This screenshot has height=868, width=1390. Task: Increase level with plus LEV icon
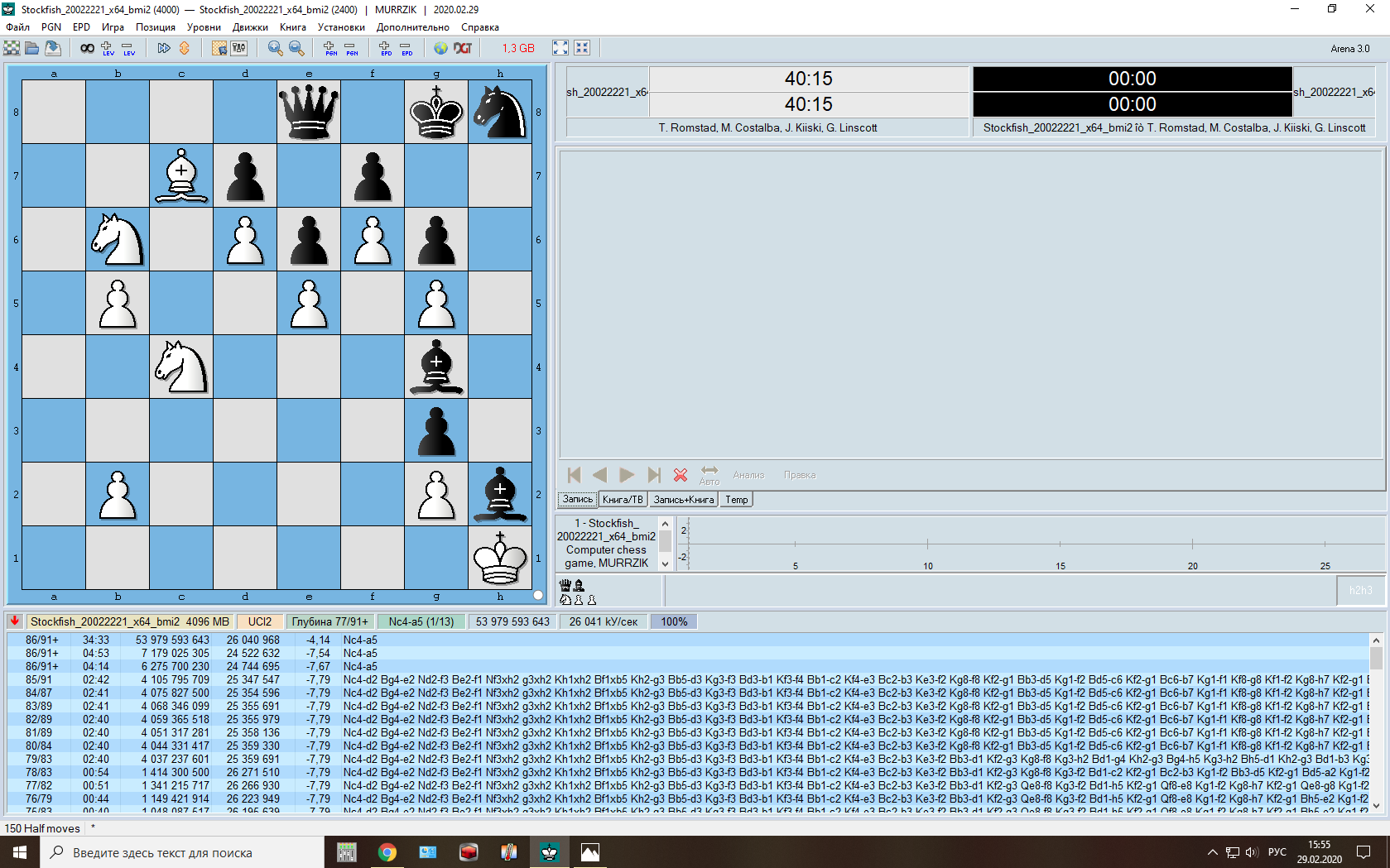108,48
